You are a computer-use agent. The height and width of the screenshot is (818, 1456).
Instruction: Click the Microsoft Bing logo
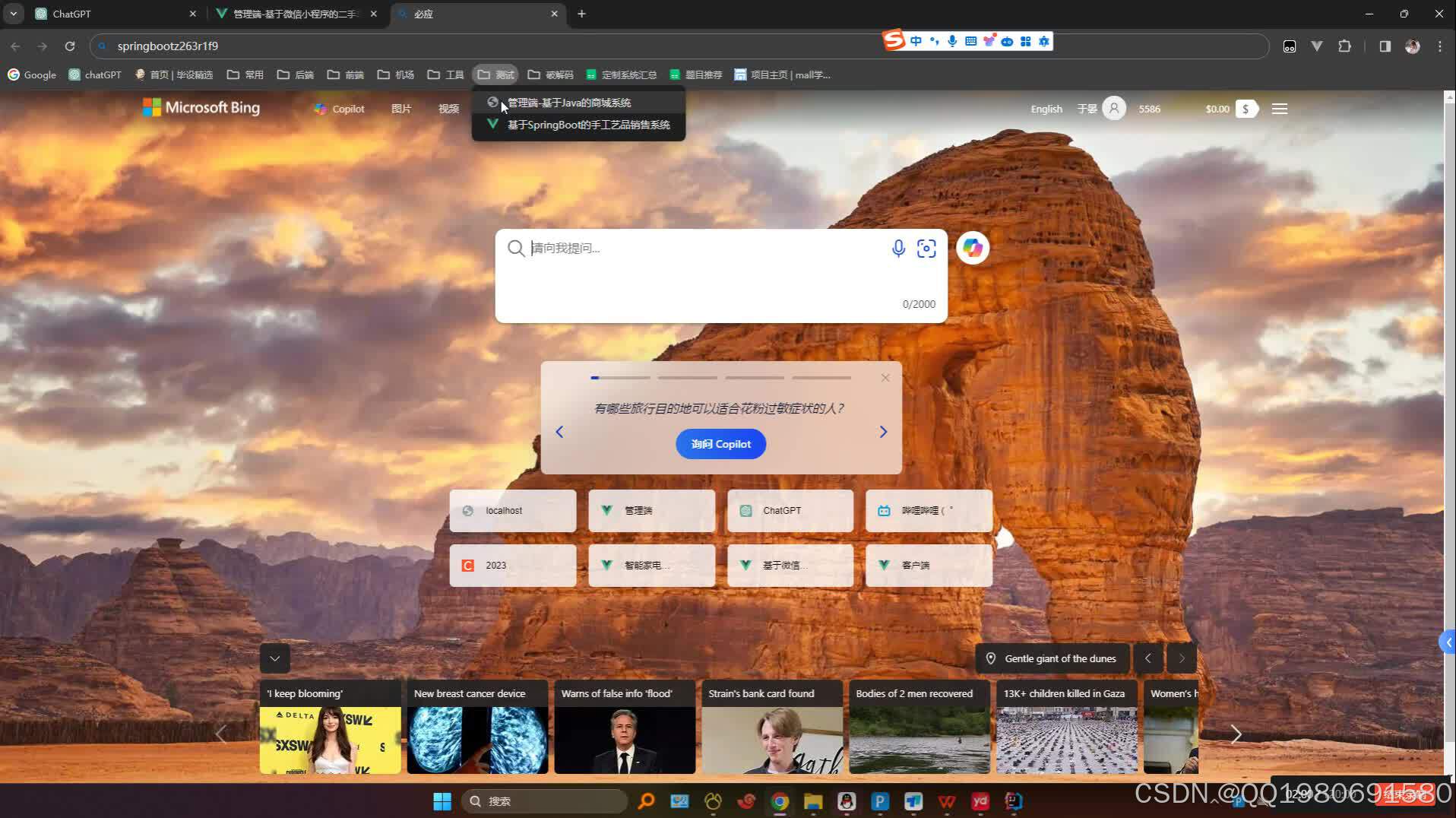click(201, 108)
